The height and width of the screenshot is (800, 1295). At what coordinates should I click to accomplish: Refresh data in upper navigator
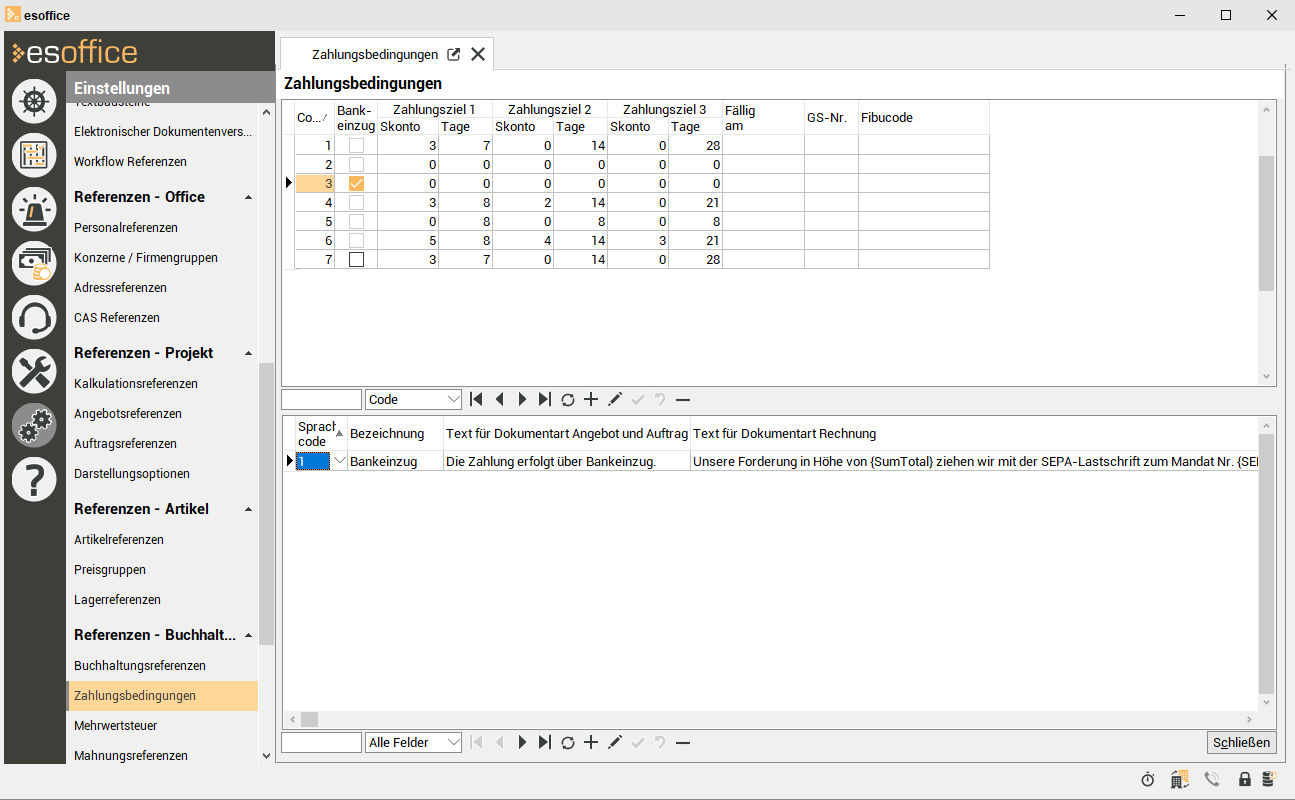coord(567,399)
